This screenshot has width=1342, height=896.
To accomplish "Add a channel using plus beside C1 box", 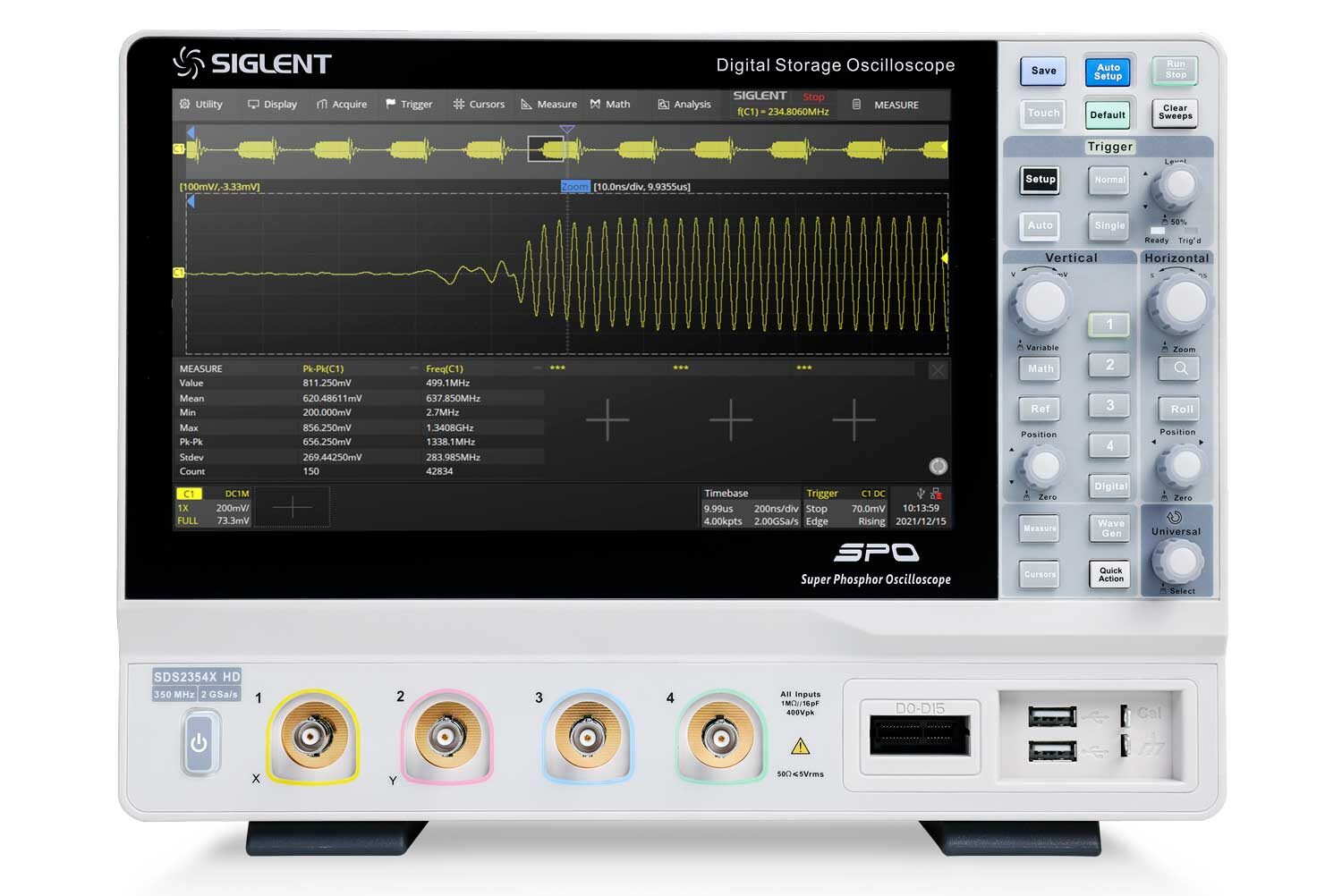I will point(292,508).
